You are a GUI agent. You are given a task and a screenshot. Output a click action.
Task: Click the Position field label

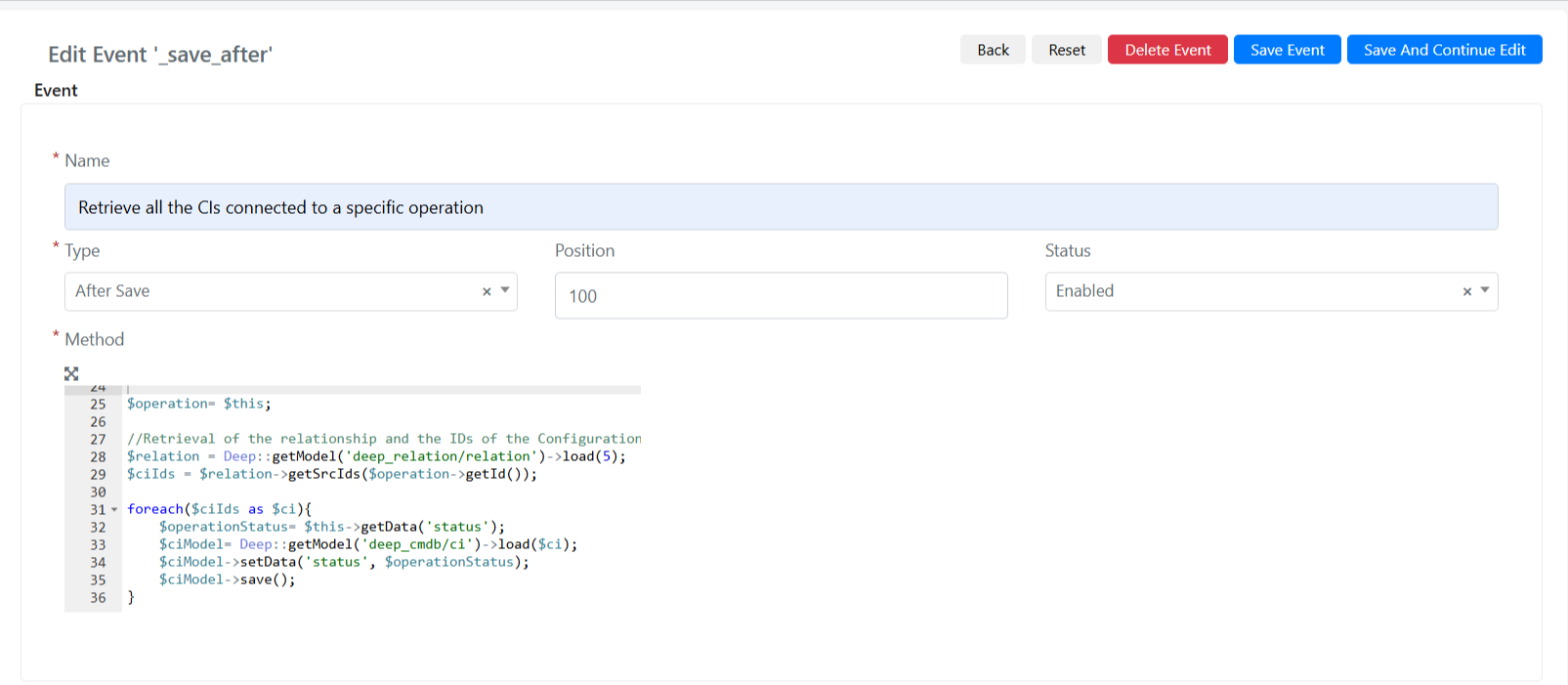click(584, 250)
